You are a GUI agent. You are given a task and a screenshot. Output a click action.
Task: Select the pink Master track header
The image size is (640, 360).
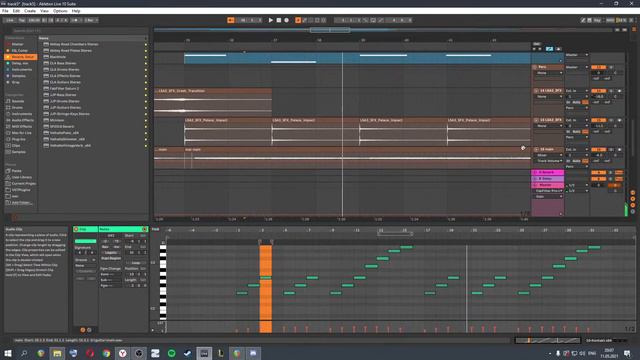coord(547,185)
